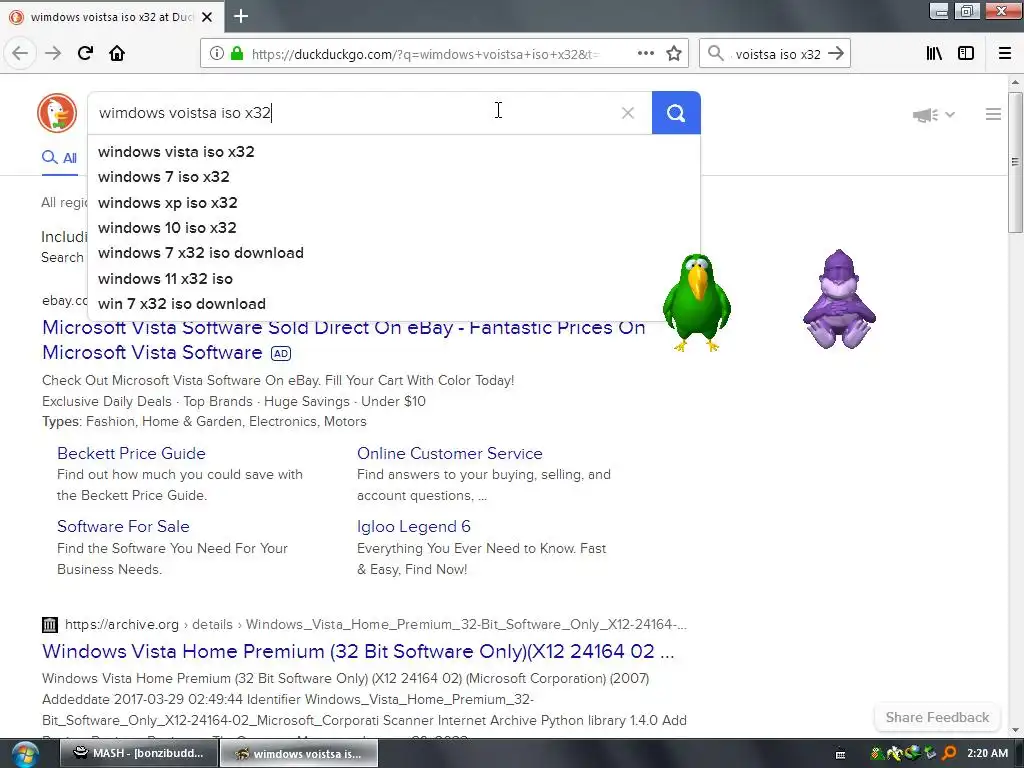Click the clock showing 2:20 AM
Screen dimensions: 1024x768
tap(987, 753)
